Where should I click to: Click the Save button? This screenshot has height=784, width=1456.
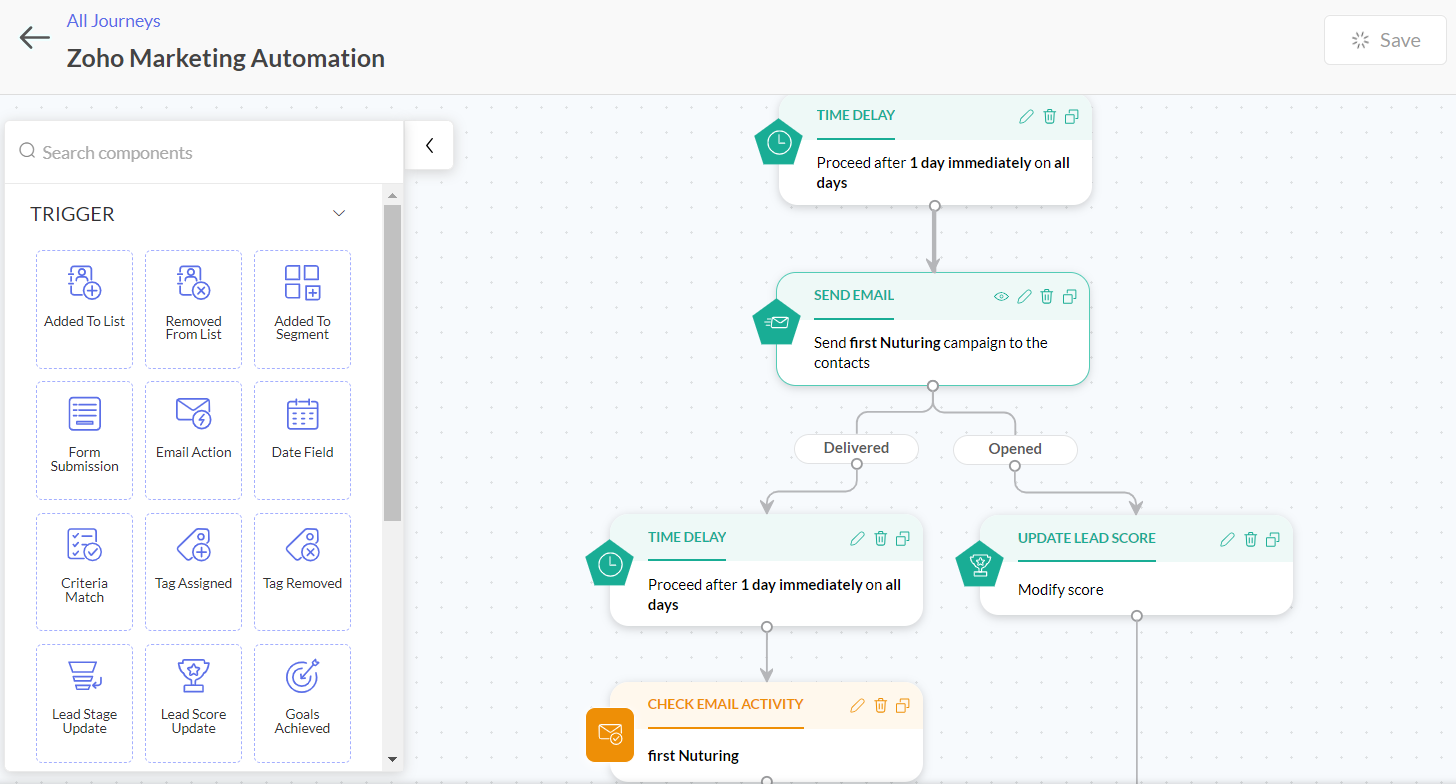pos(1384,41)
